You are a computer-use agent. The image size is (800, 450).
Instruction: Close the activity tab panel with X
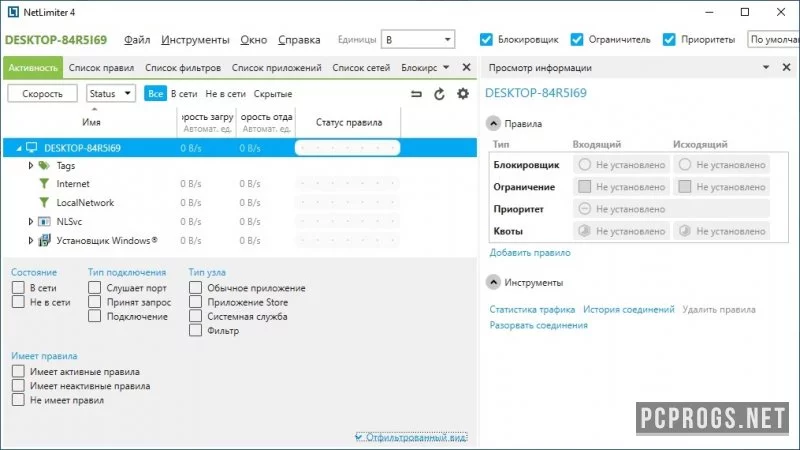[466, 67]
